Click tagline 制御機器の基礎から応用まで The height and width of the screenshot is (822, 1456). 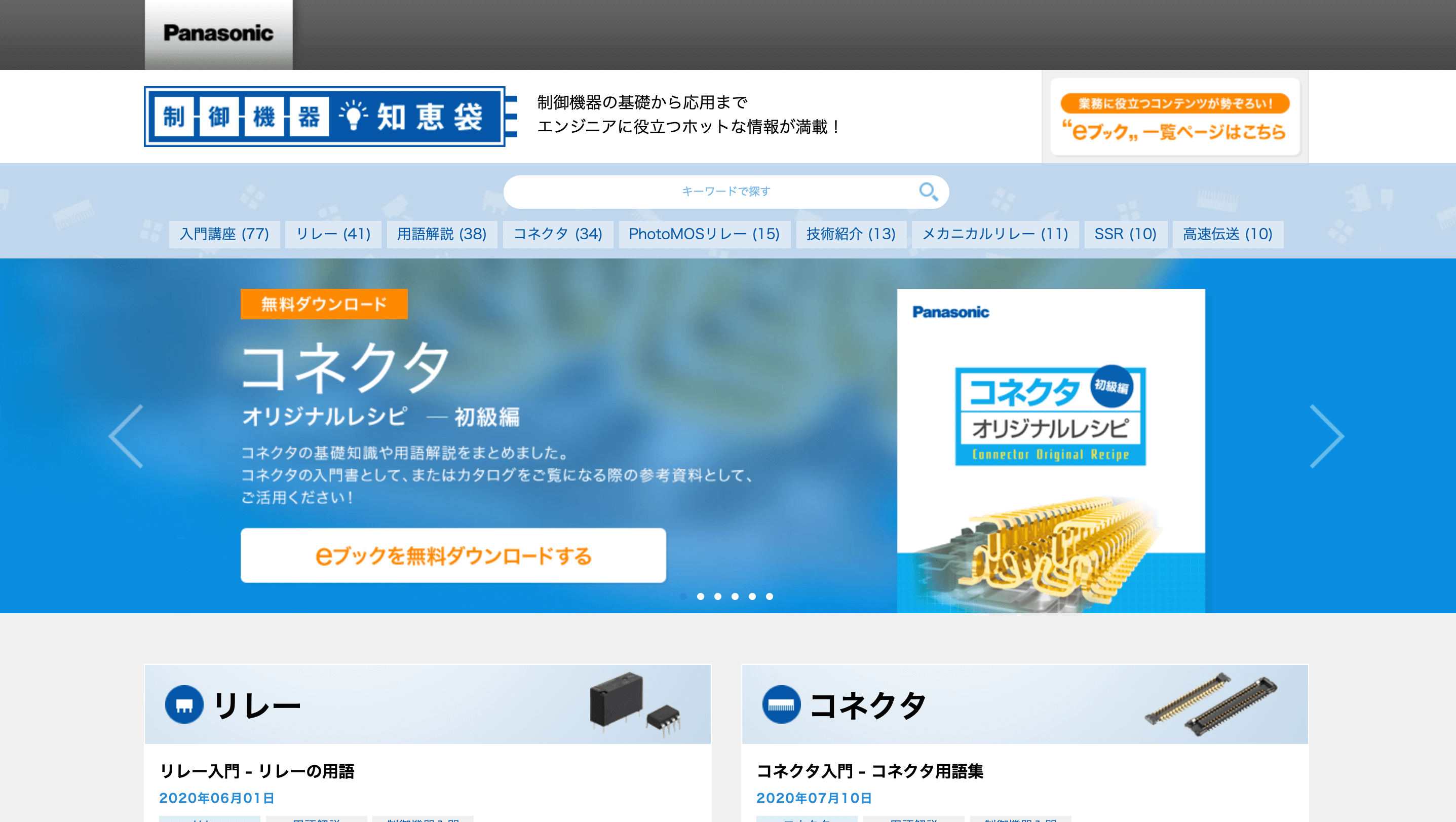tap(643, 103)
